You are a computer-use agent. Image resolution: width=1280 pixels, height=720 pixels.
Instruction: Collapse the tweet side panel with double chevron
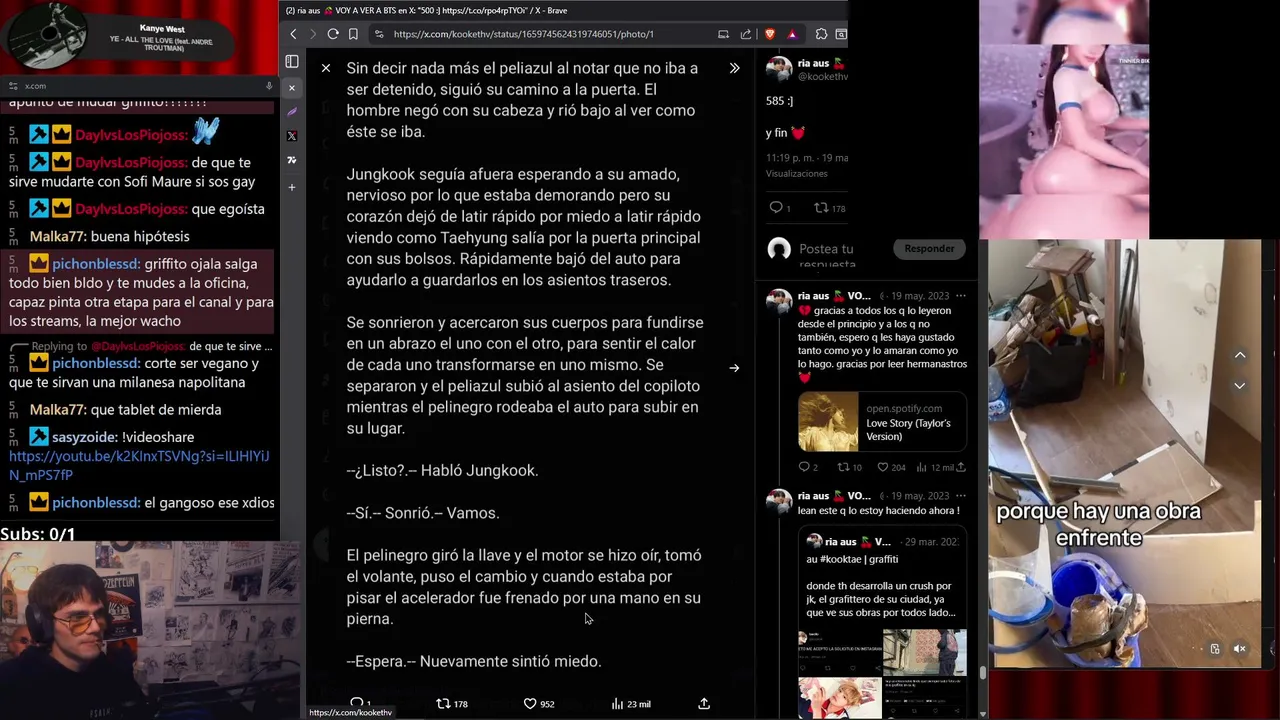click(x=734, y=68)
